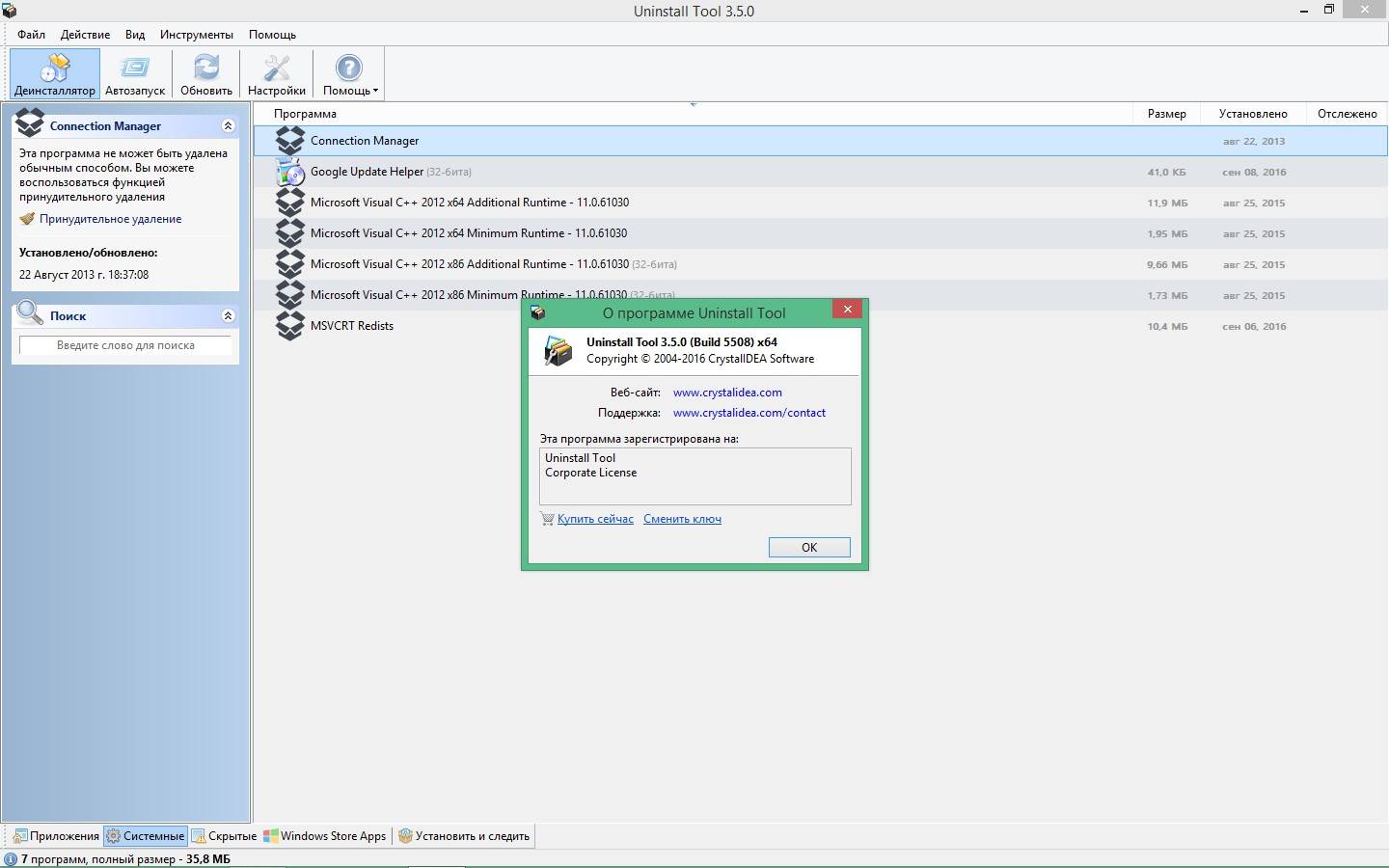Open Установить и следить tab
The height and width of the screenshot is (868, 1389).
[x=464, y=836]
